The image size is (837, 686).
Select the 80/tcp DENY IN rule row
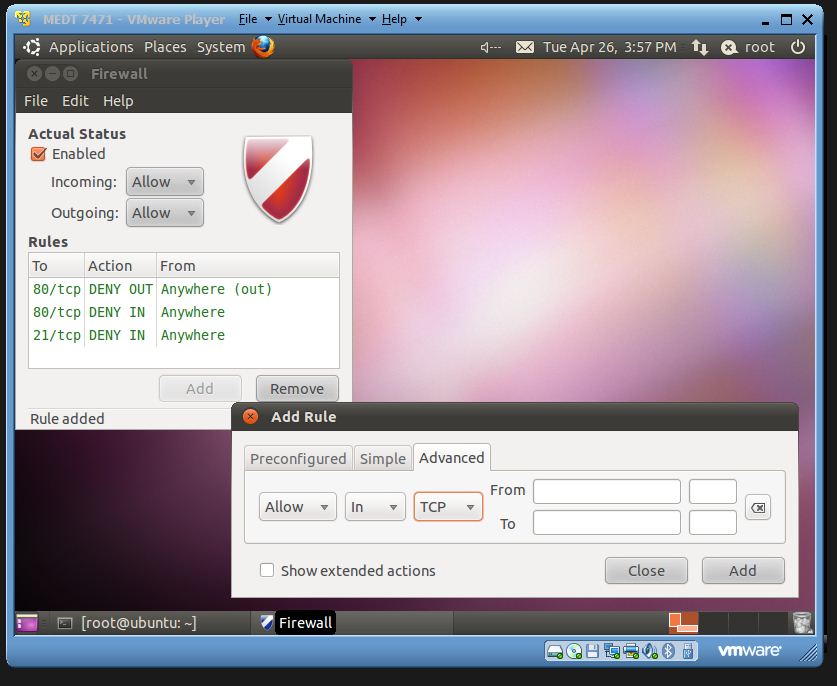(184, 312)
